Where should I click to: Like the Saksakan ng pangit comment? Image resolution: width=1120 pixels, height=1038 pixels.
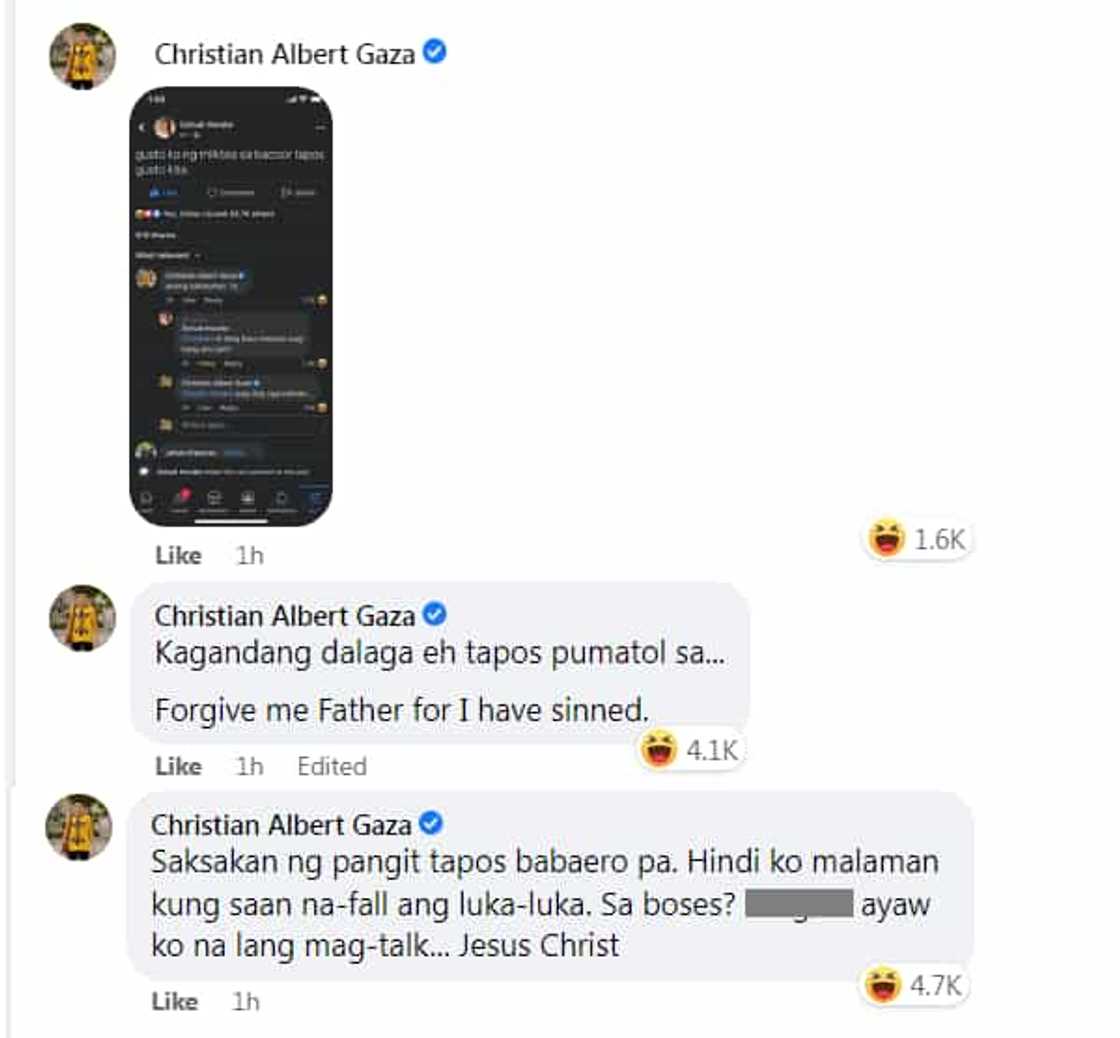pos(175,1002)
